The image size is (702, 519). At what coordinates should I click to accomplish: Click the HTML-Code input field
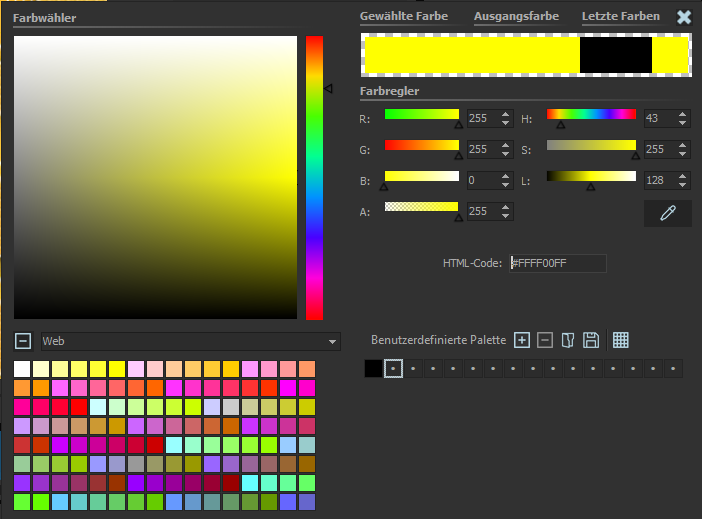tap(557, 263)
